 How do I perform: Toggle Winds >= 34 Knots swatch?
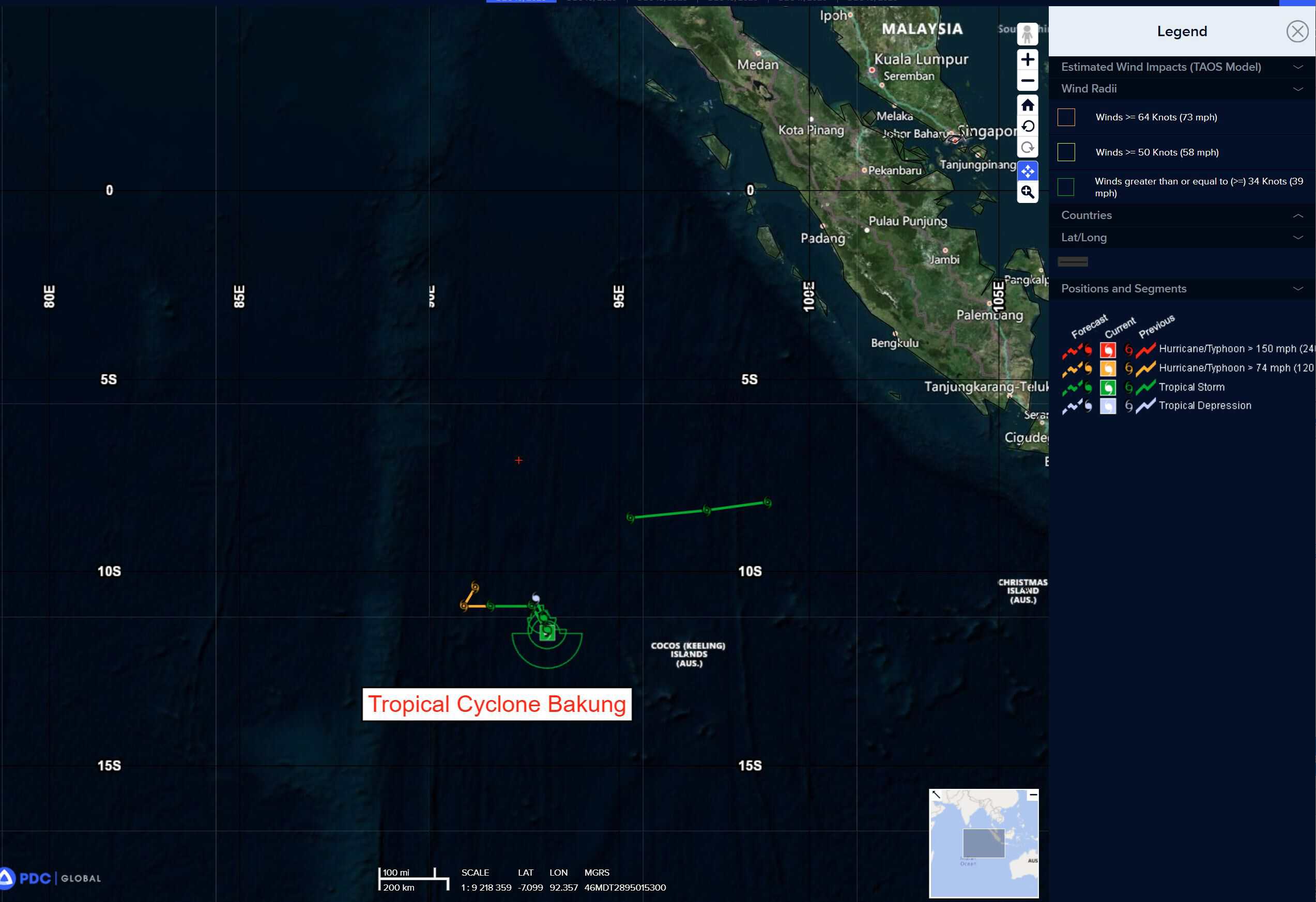[x=1066, y=186]
